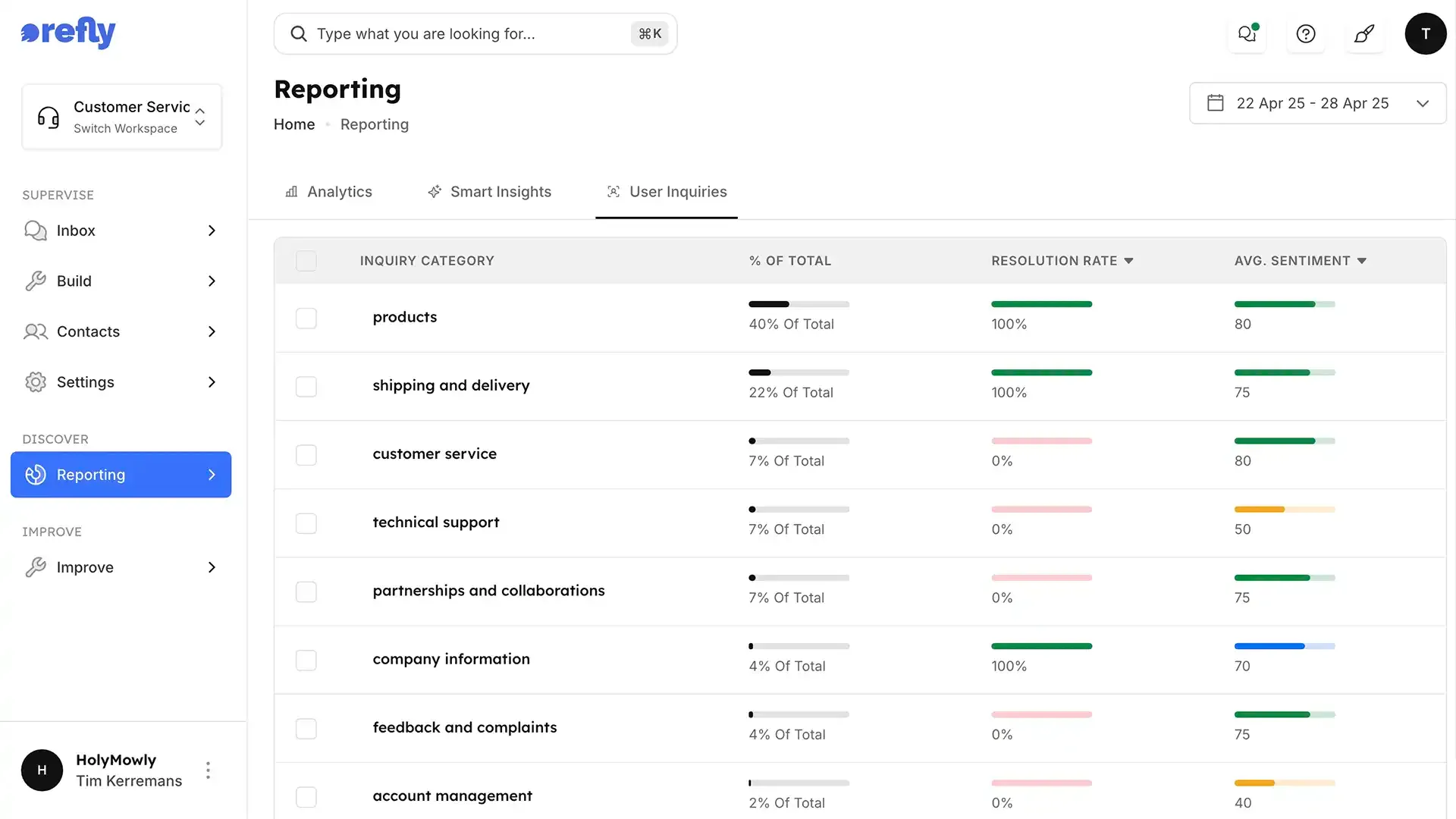Click the headset workspace icon
The image size is (1456, 819).
[x=49, y=118]
